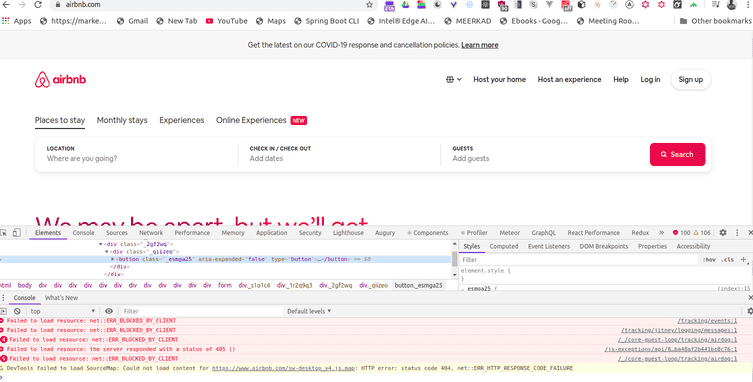Screen dimensions: 753x382
Task: Click the Airbnb logo
Action: click(x=60, y=80)
